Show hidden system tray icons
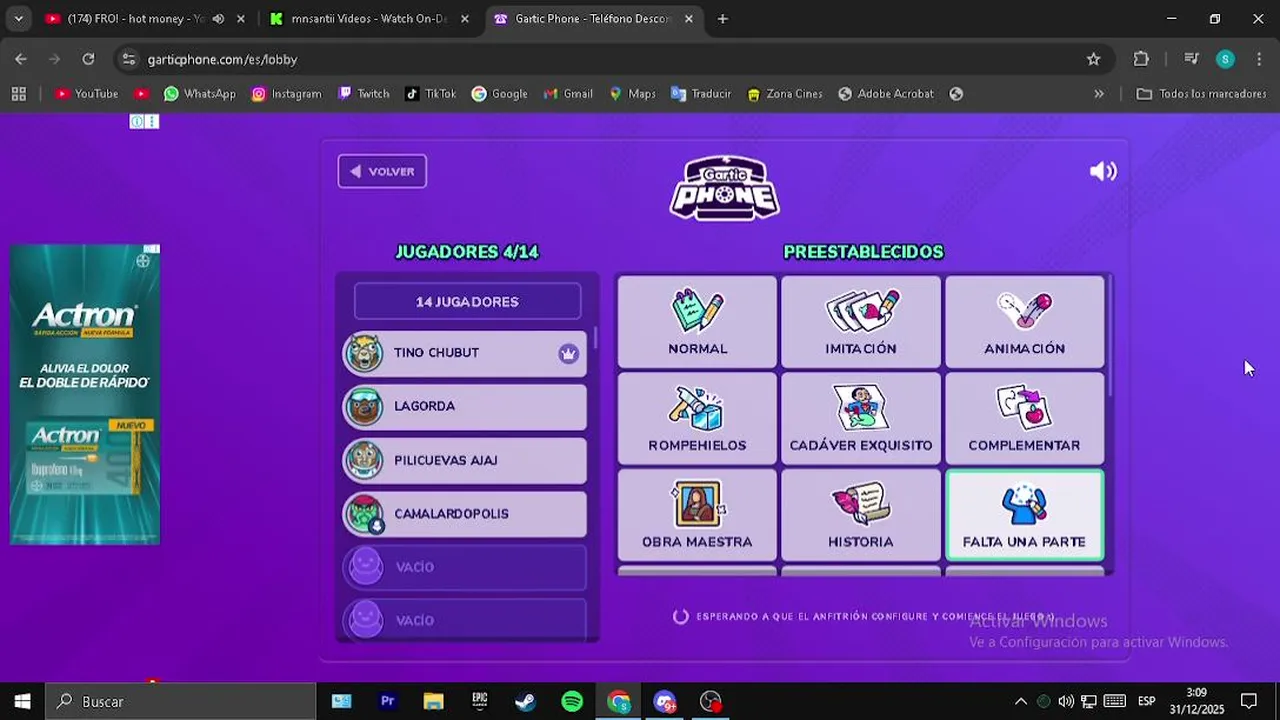1280x720 pixels. [x=1020, y=701]
